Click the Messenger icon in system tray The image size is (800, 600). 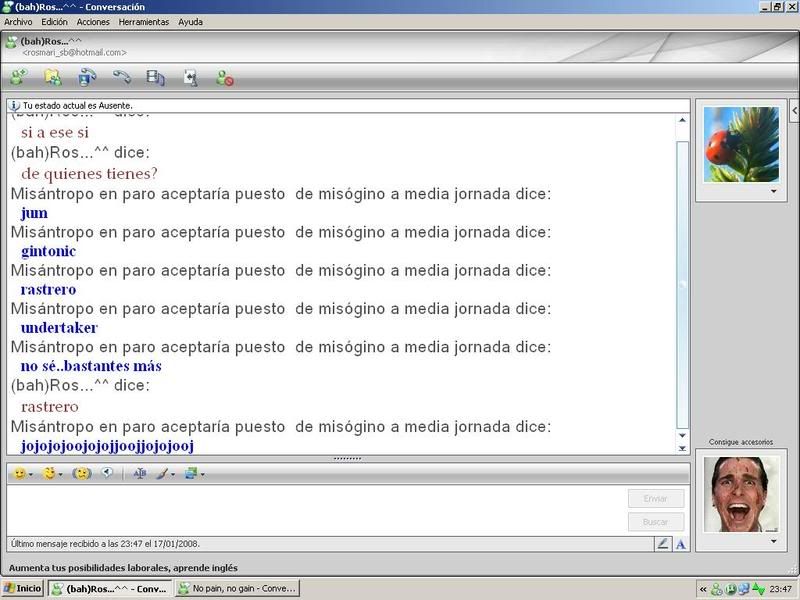click(717, 589)
